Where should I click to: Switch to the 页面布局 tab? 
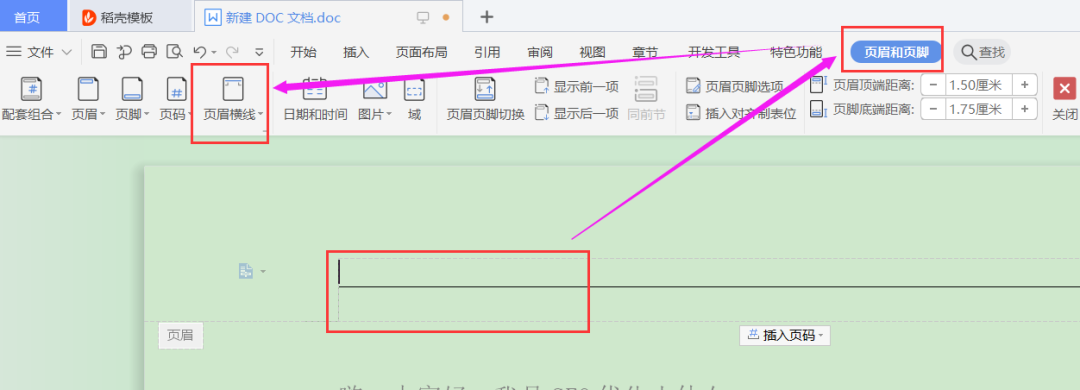(421, 52)
